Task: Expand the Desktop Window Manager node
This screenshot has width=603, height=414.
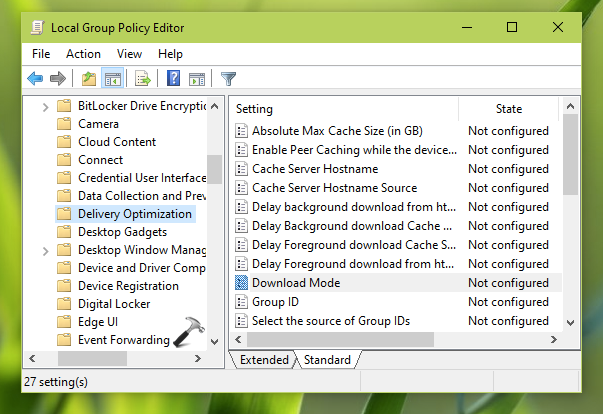Action: click(x=46, y=250)
